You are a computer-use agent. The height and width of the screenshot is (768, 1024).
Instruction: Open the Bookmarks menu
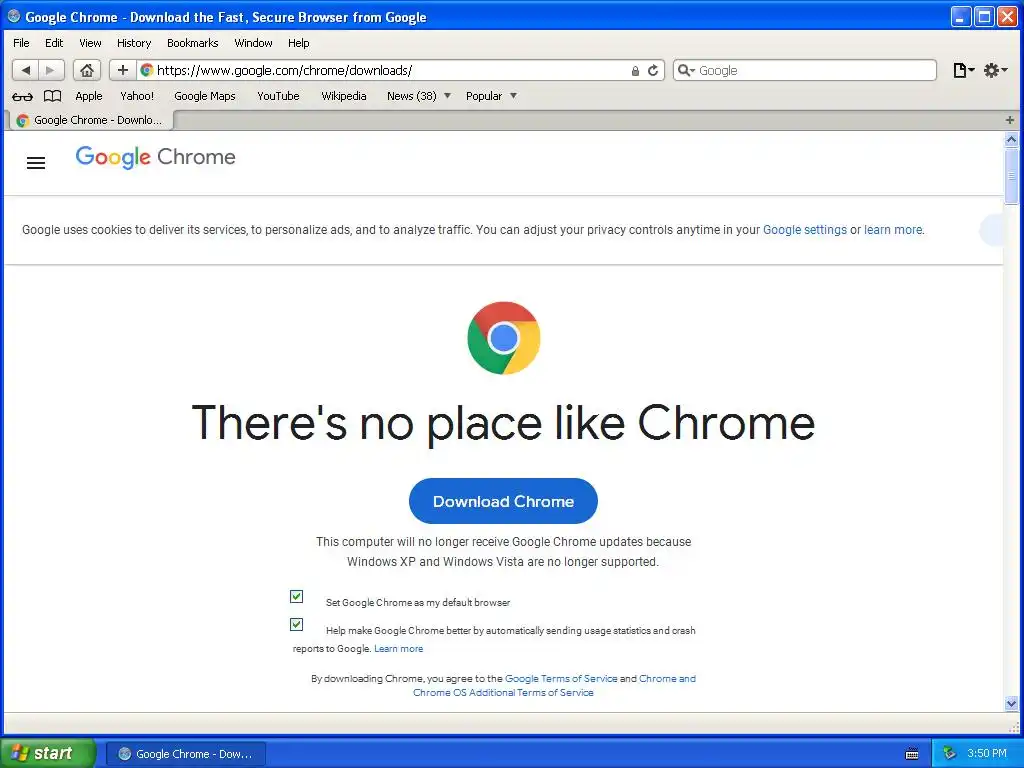[x=193, y=43]
